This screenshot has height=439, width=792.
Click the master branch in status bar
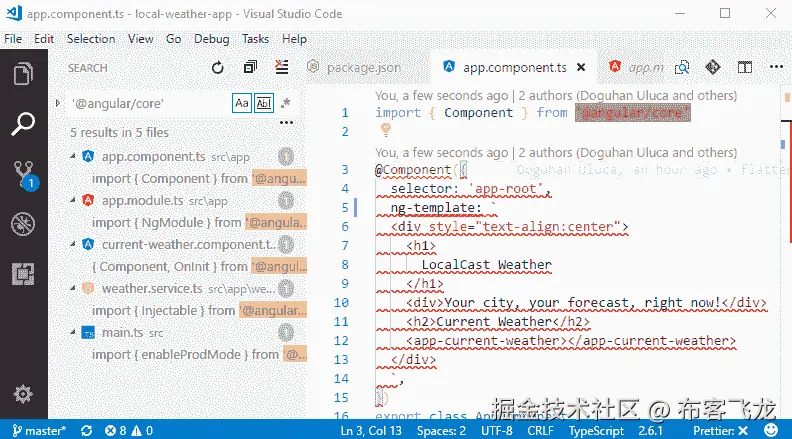(x=39, y=430)
